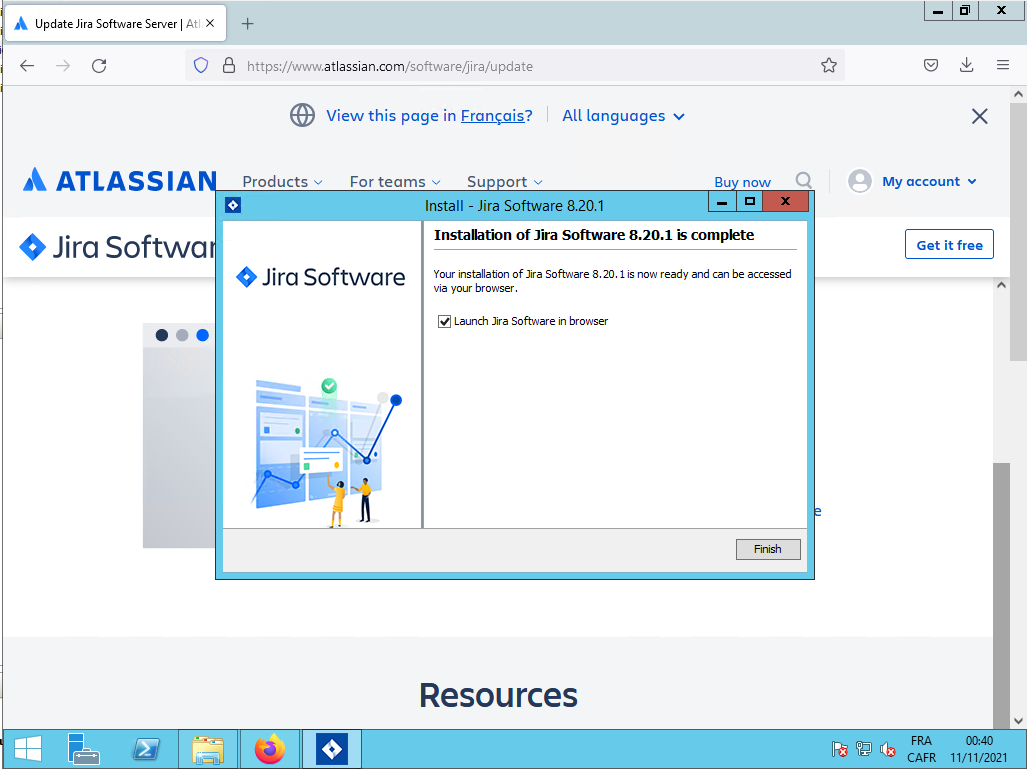Screen dimensions: 1027x769
Task: Launch PowerShell from taskbar
Action: point(146,749)
